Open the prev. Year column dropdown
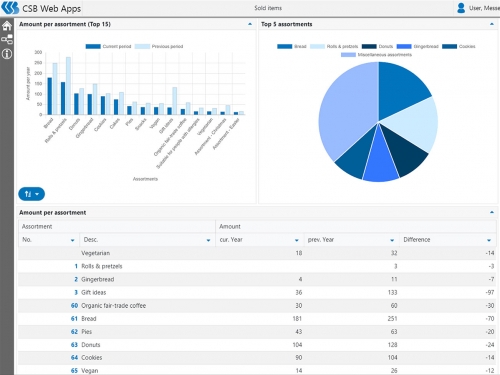 (392, 240)
